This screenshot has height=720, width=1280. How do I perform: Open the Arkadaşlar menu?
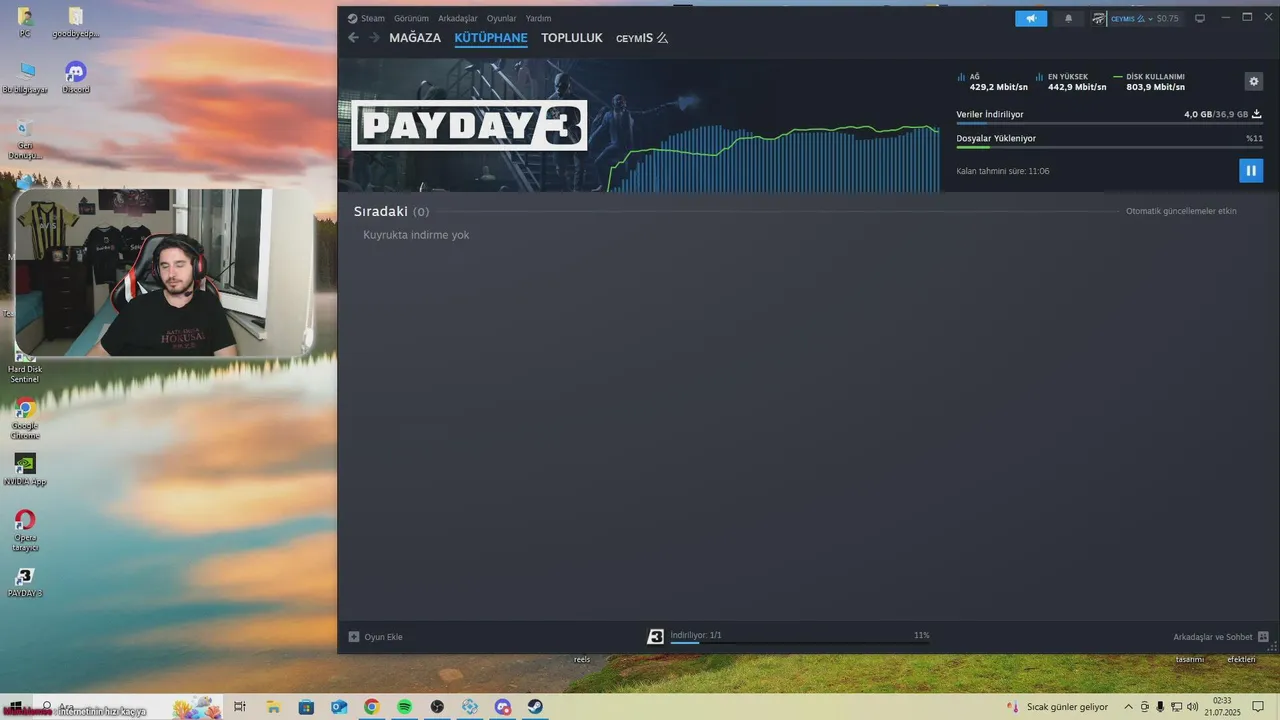[458, 18]
